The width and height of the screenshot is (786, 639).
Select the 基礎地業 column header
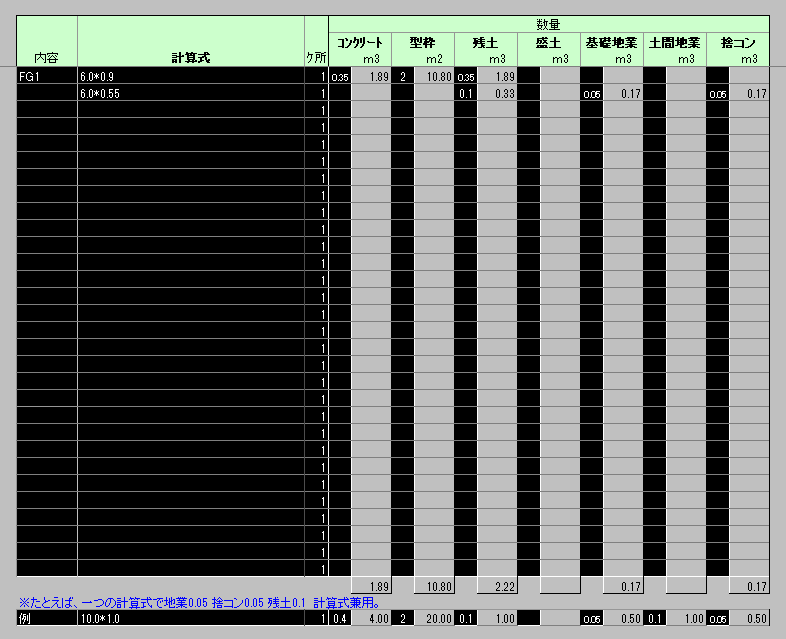pyautogui.click(x=611, y=43)
